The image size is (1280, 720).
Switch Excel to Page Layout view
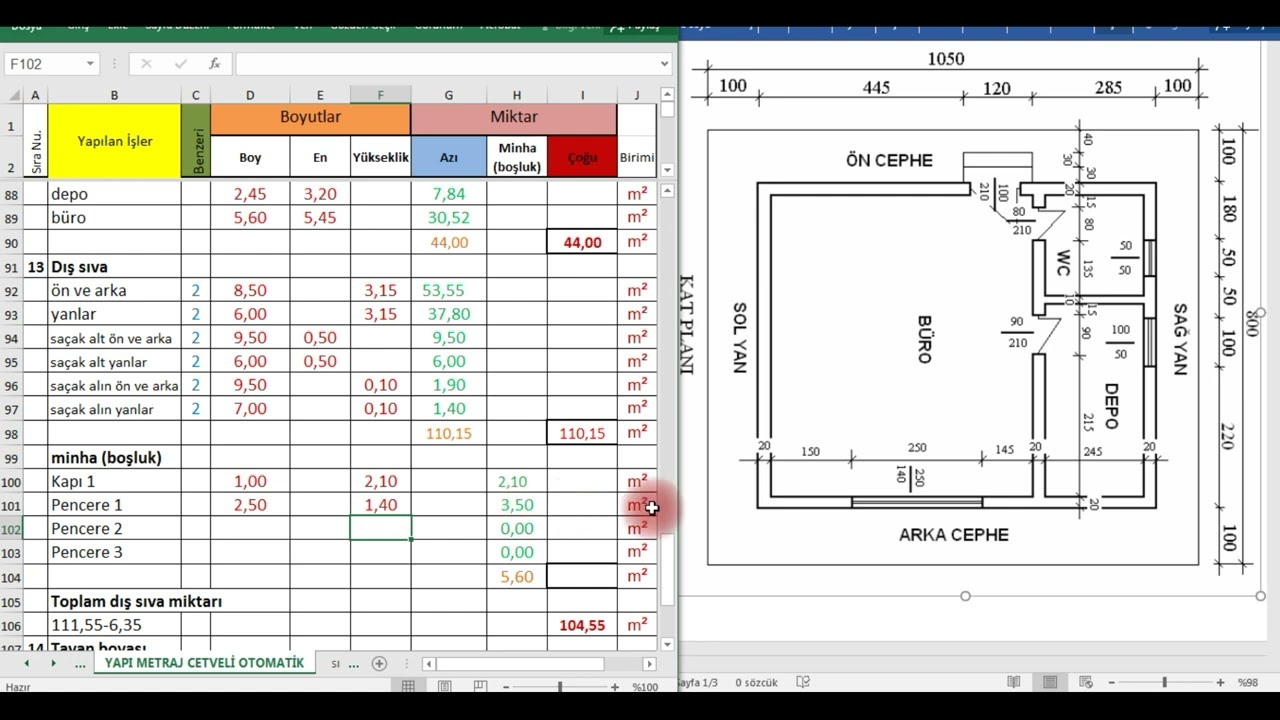pyautogui.click(x=445, y=687)
